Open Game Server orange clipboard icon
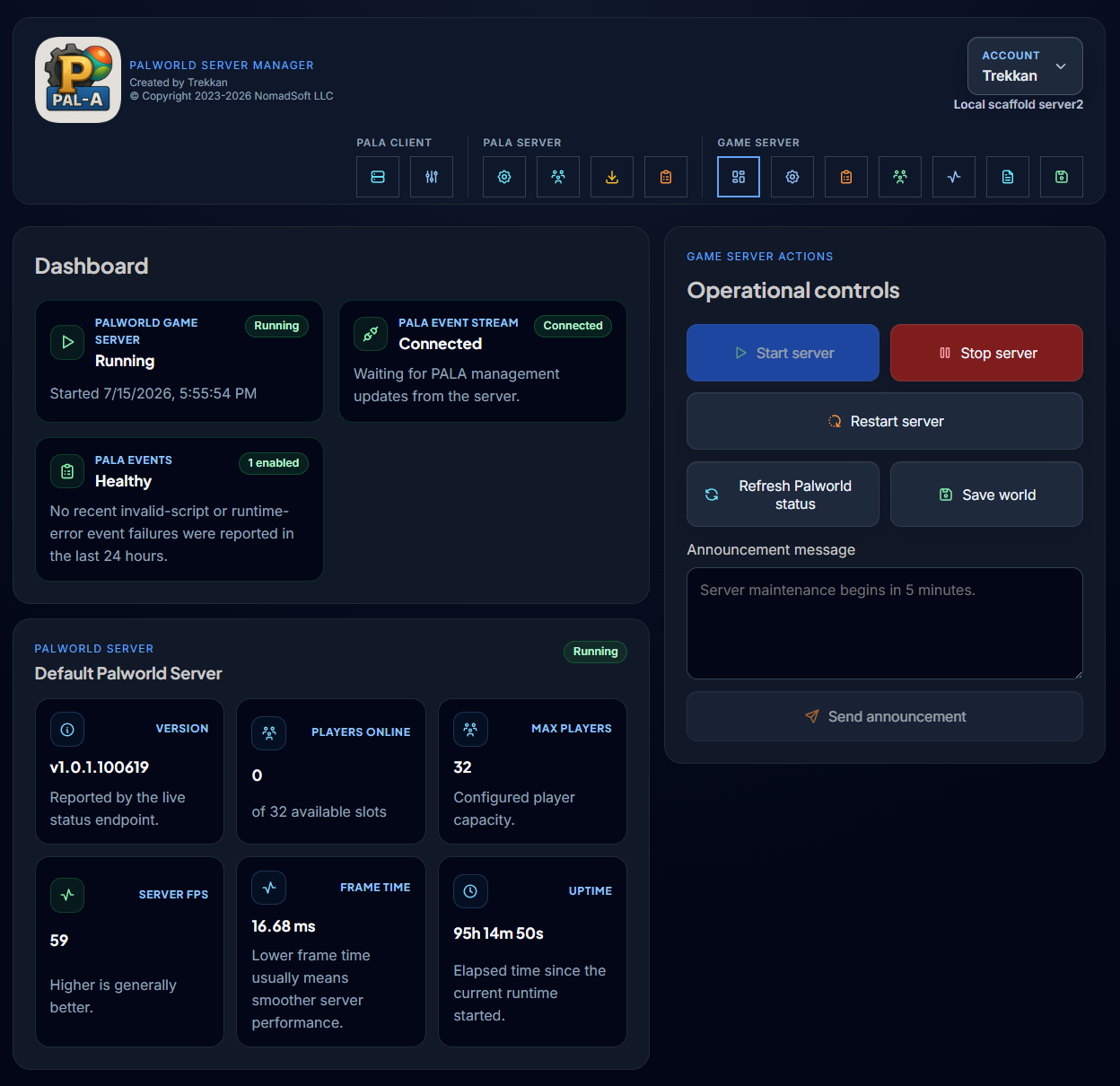Image resolution: width=1120 pixels, height=1086 pixels. pos(846,177)
